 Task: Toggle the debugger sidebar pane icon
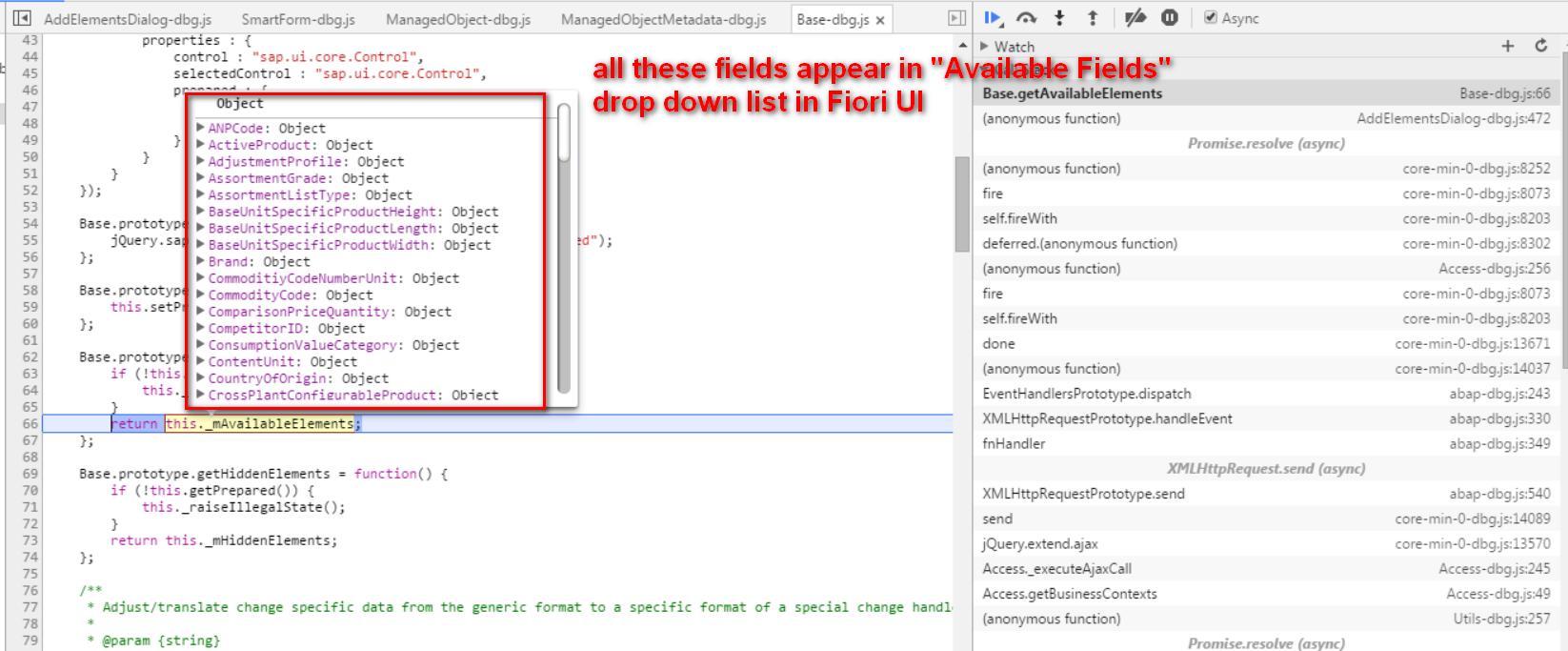click(957, 18)
